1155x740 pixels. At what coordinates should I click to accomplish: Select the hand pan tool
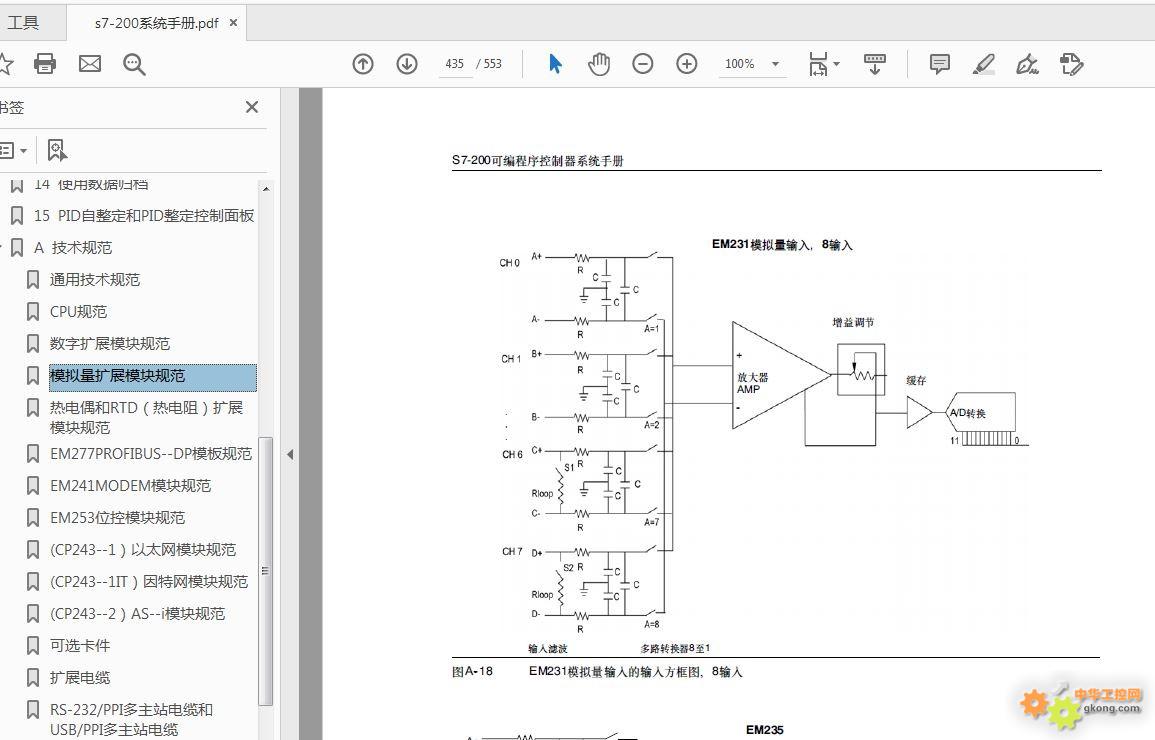[599, 64]
